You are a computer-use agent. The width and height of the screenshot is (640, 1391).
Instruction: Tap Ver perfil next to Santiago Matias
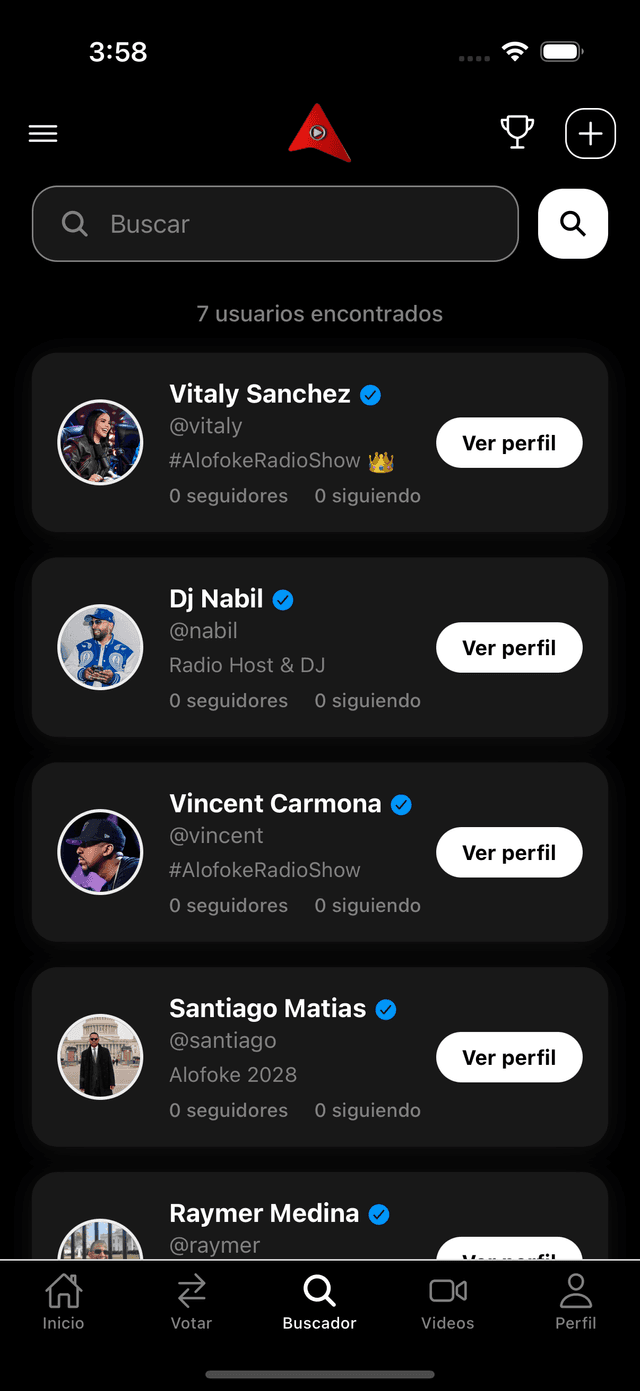[x=509, y=1058]
